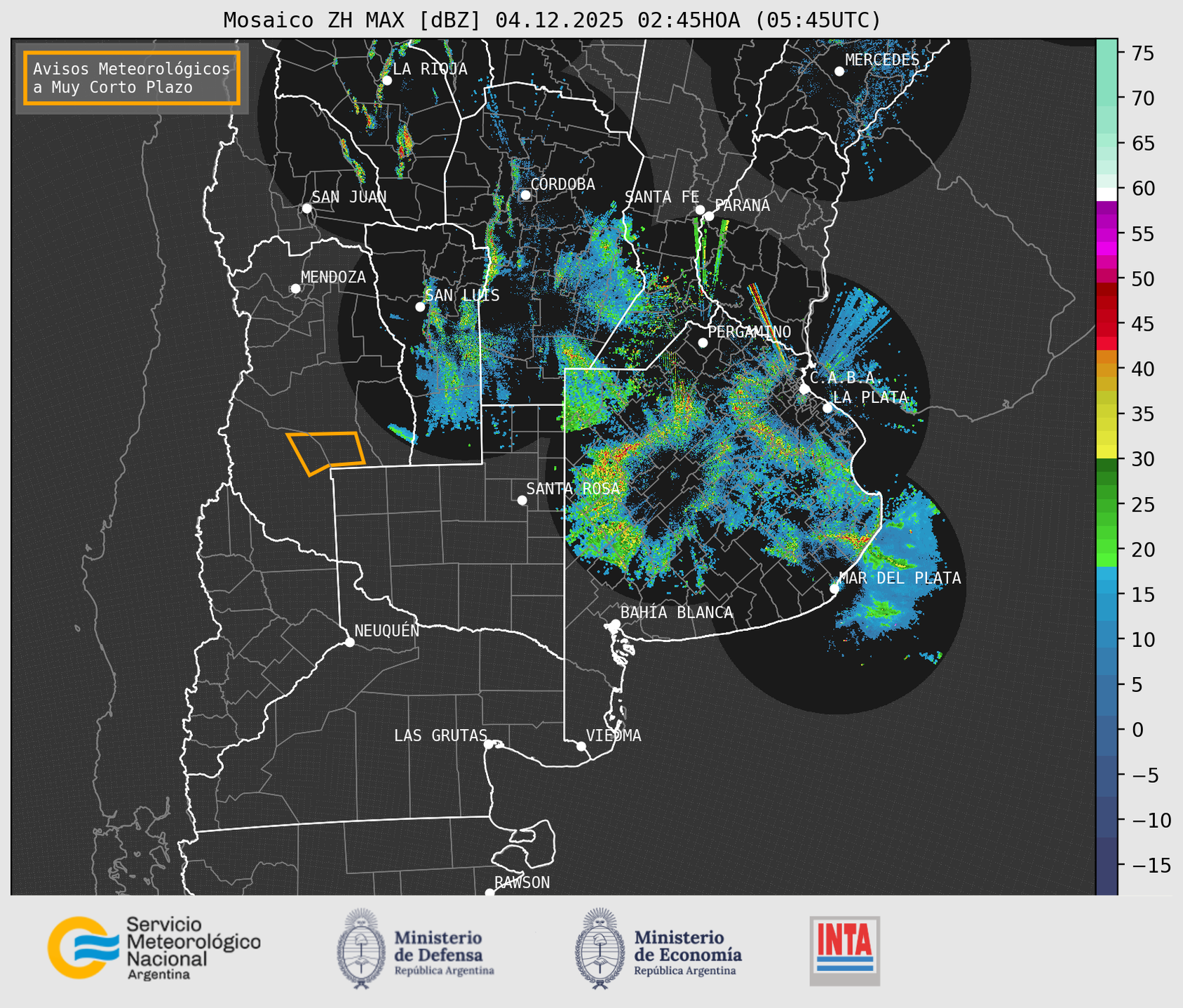Select the San Luis city marker dot
Image resolution: width=1183 pixels, height=1008 pixels.
pyautogui.click(x=420, y=307)
